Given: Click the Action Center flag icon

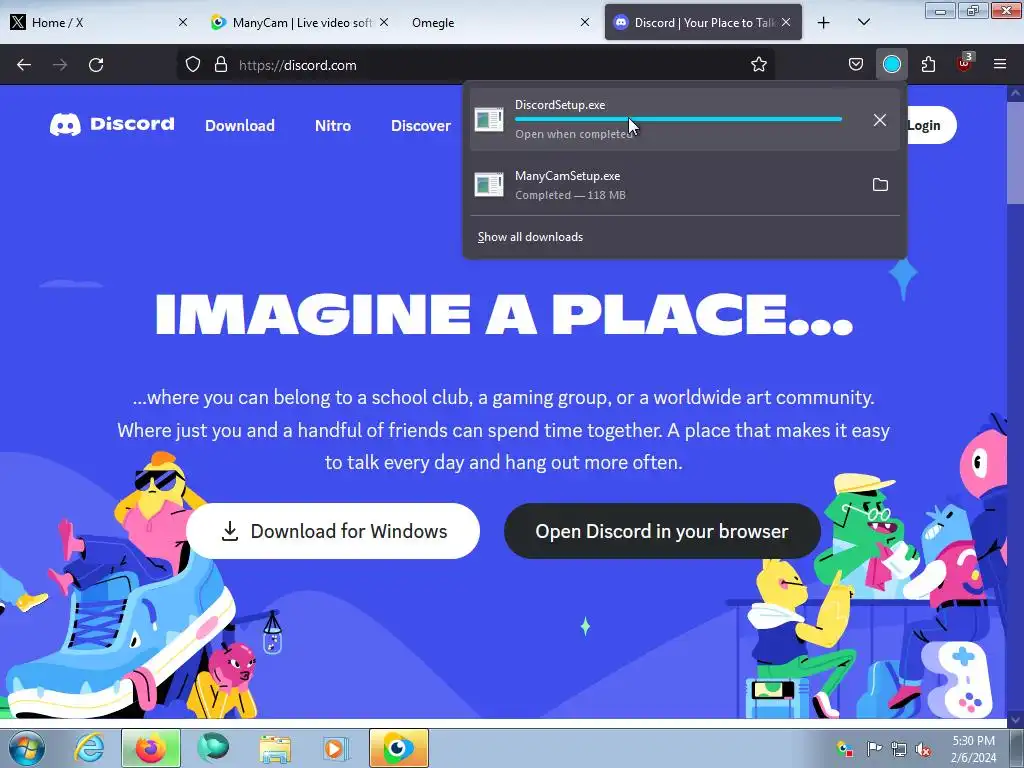Looking at the screenshot, I should 874,749.
